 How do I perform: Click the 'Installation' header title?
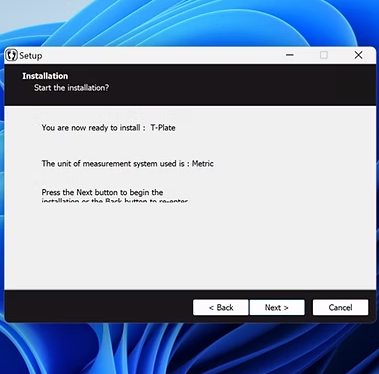[45, 76]
